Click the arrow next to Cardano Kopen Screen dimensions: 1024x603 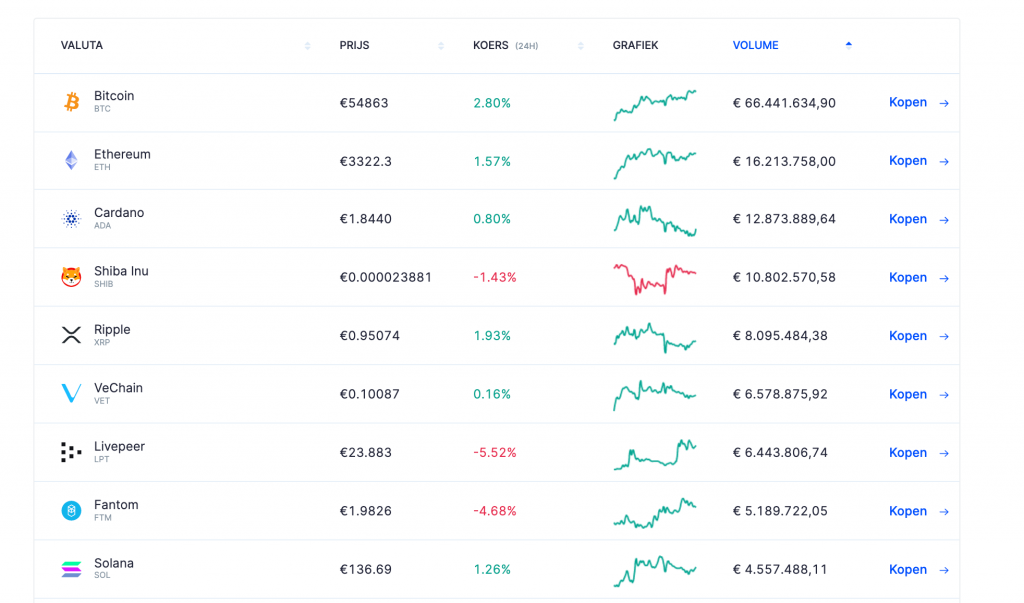944,220
